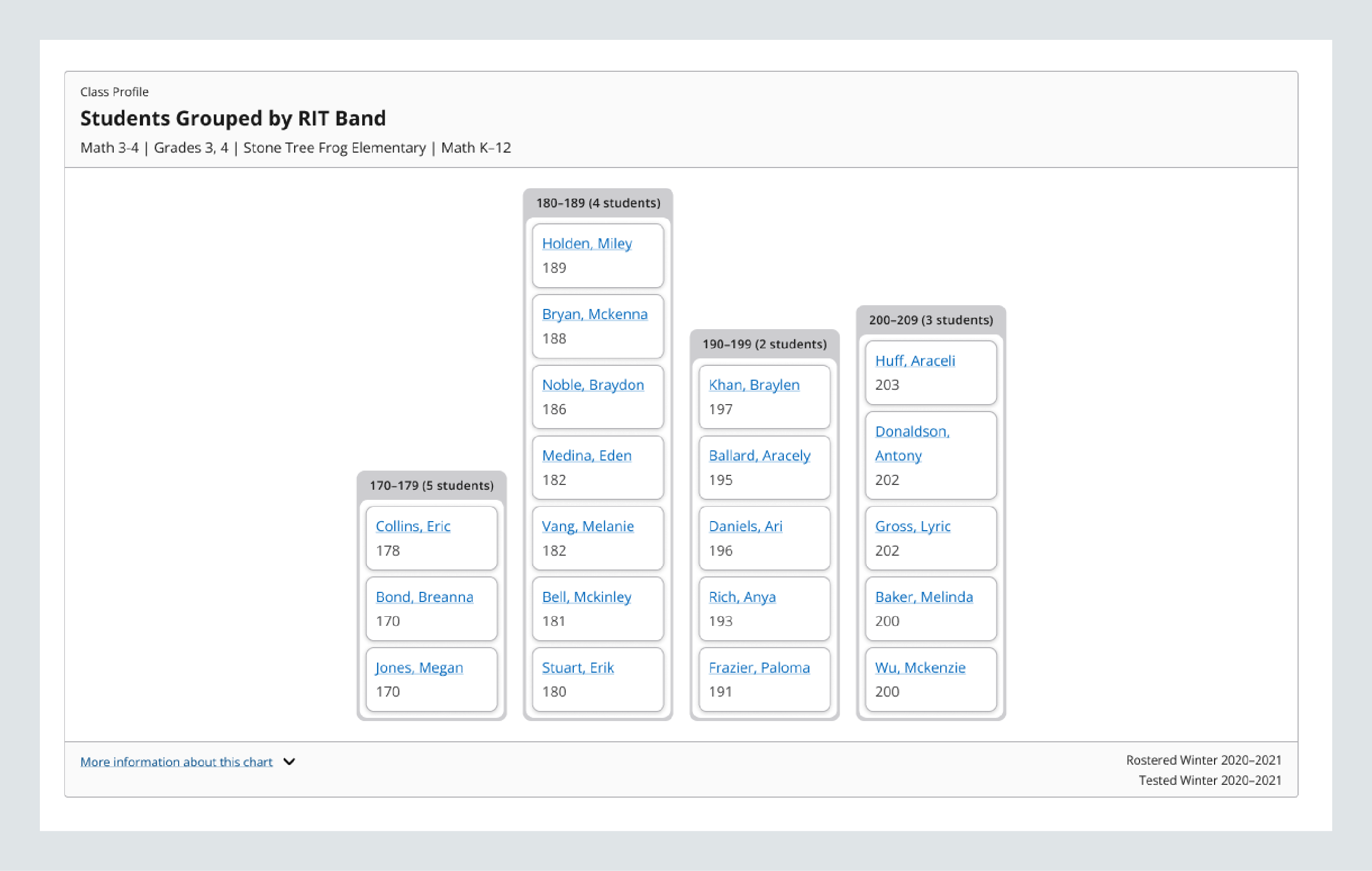
Task: Open Medina, Eden profile link
Action: (x=586, y=455)
